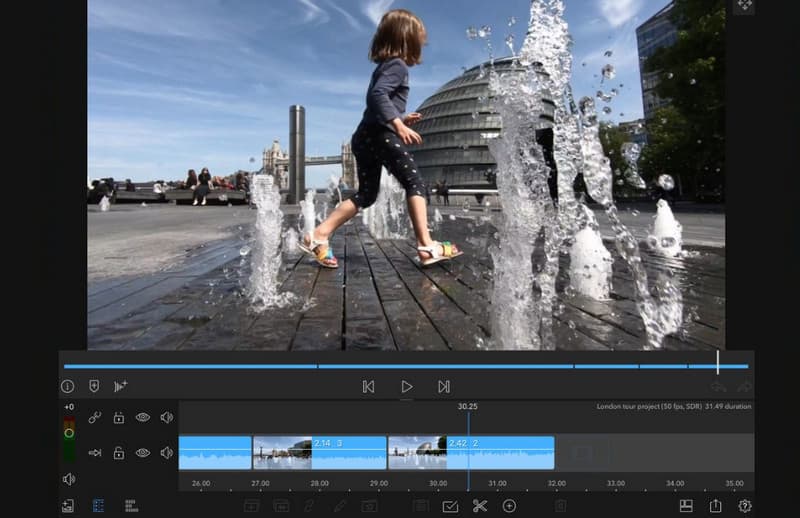Mute the main track speaker icon

[166, 453]
